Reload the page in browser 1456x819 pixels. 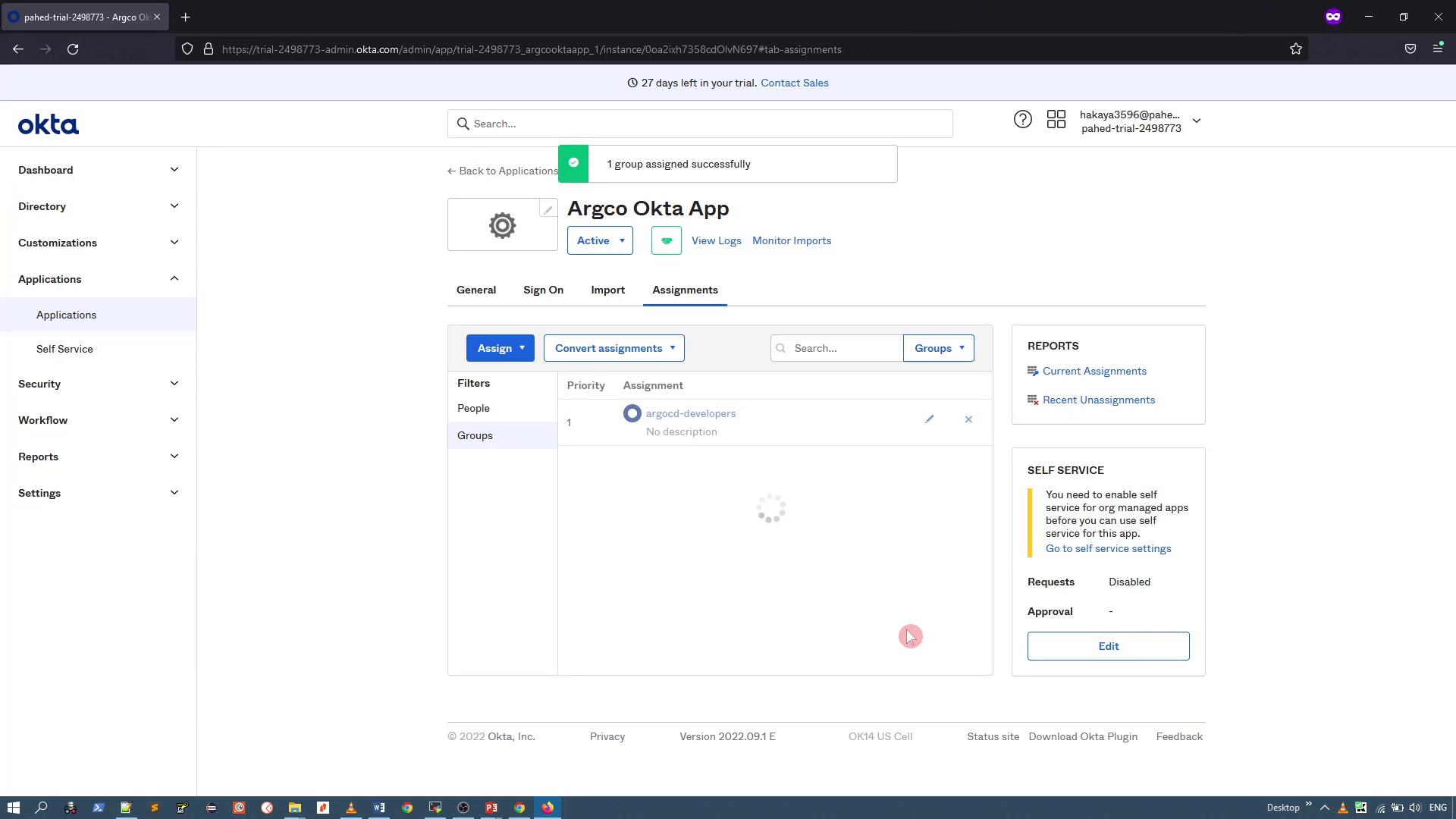click(73, 49)
